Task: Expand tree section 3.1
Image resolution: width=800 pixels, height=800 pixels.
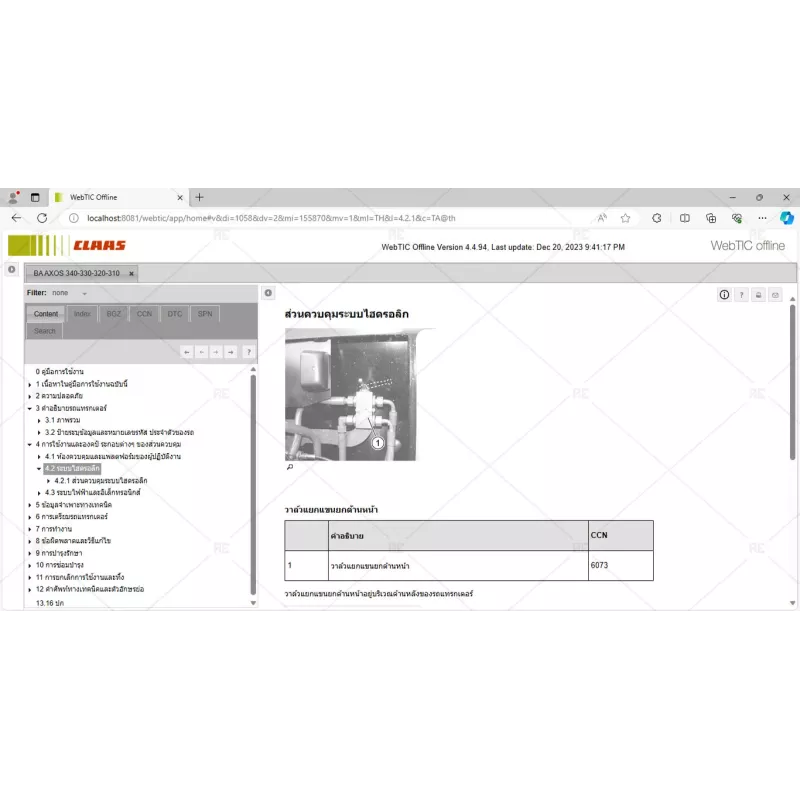Action: coord(39,420)
